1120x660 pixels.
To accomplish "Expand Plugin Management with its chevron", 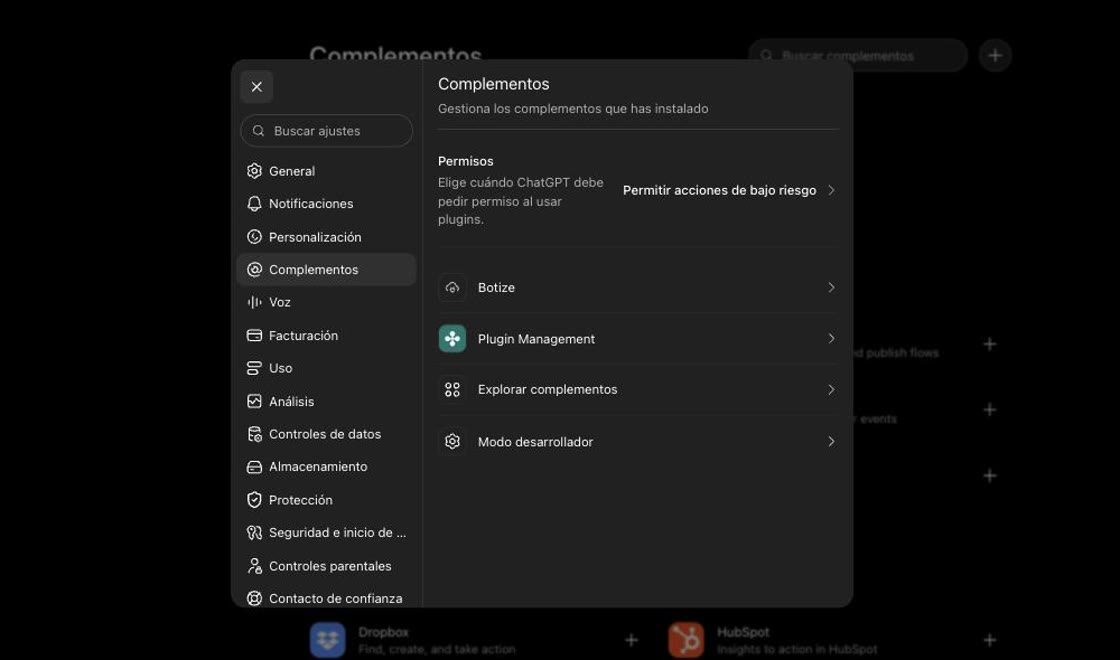I will pyautogui.click(x=831, y=339).
